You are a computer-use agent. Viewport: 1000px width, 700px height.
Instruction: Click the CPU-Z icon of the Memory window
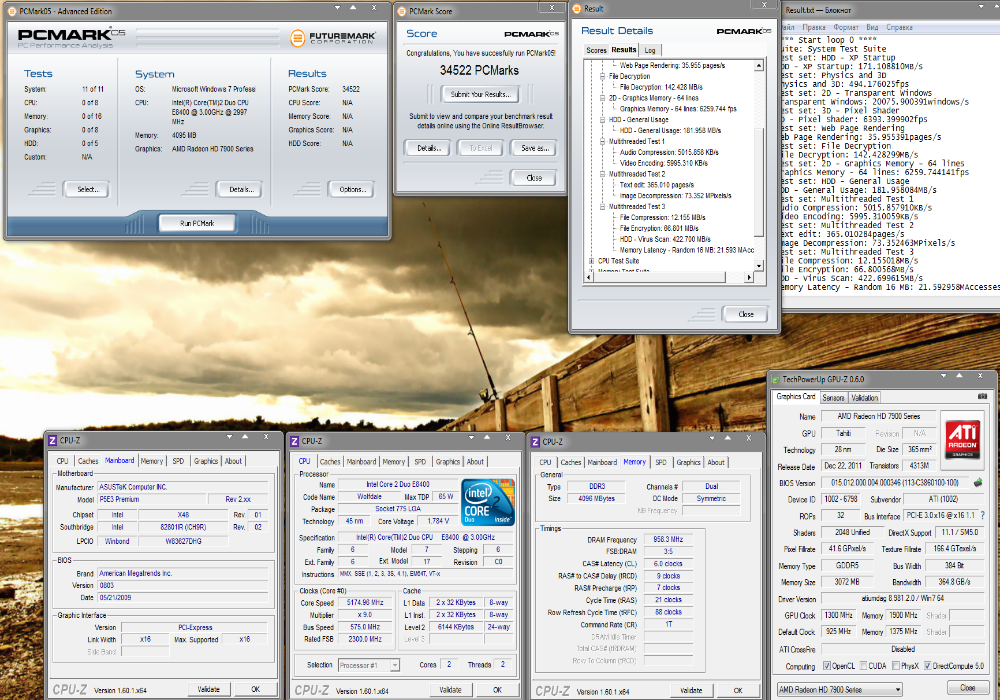coord(536,442)
